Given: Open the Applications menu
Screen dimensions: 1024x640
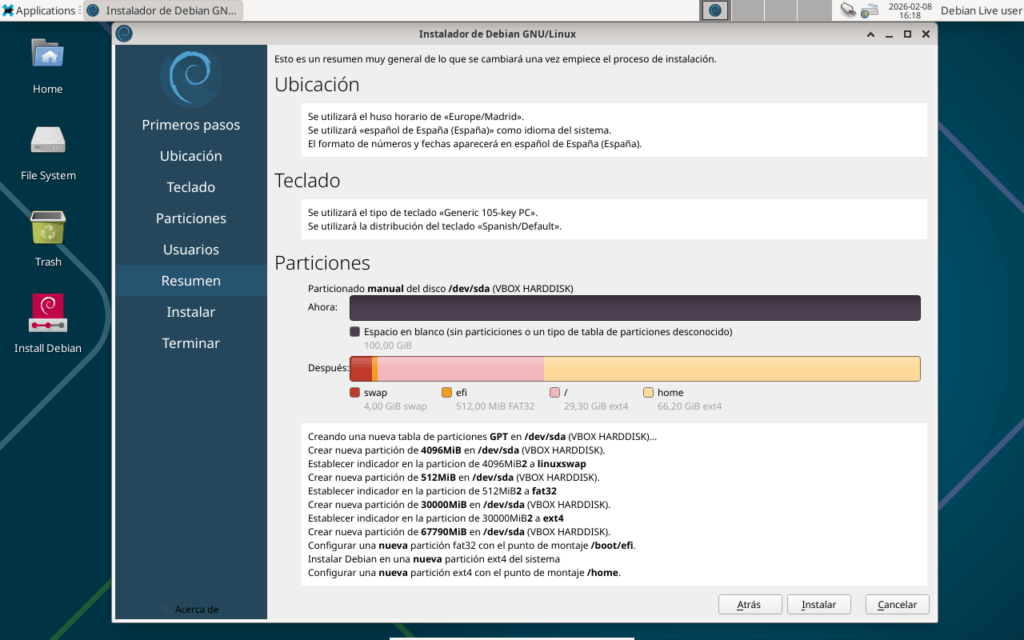Looking at the screenshot, I should coord(38,11).
